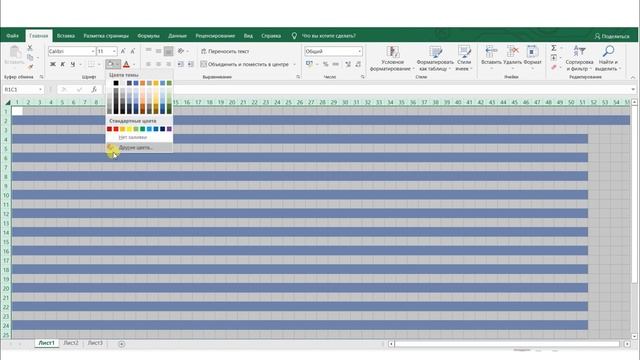This screenshot has width=640, height=360.
Task: Click the text orientation icon
Action: tap(181, 51)
